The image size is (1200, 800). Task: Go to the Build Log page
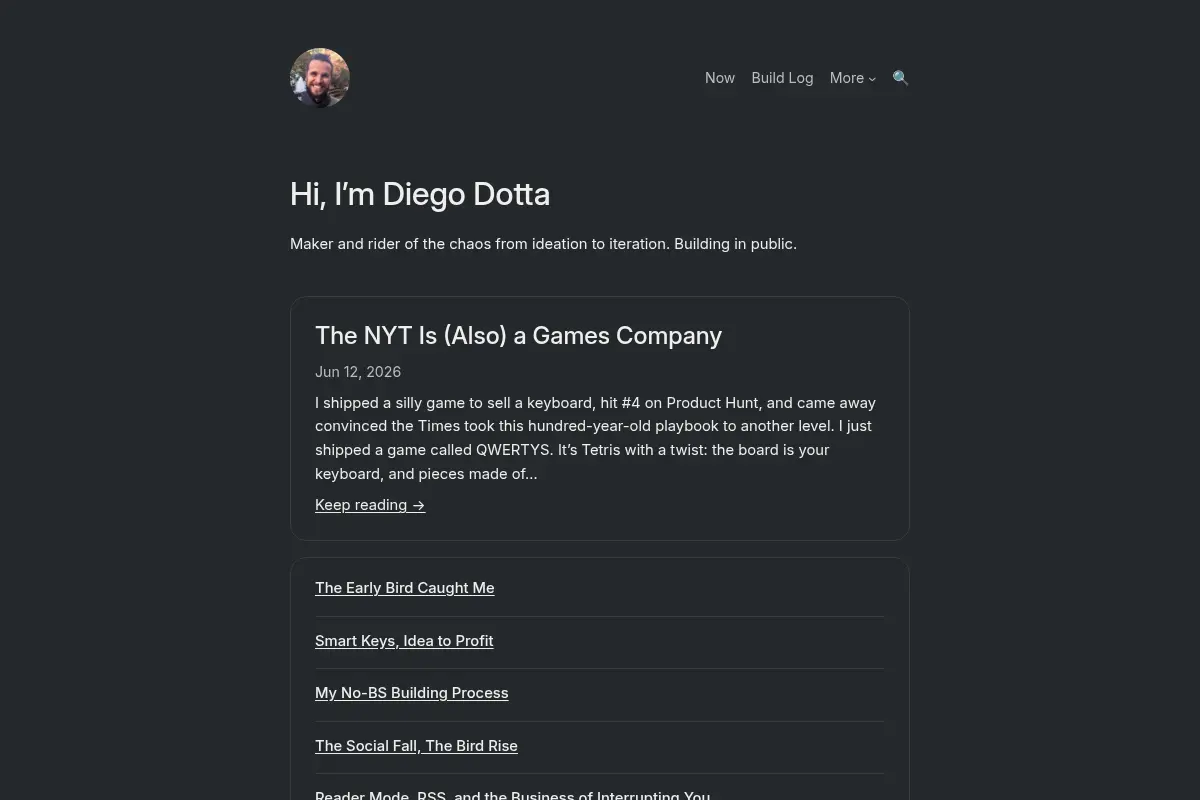(x=782, y=78)
